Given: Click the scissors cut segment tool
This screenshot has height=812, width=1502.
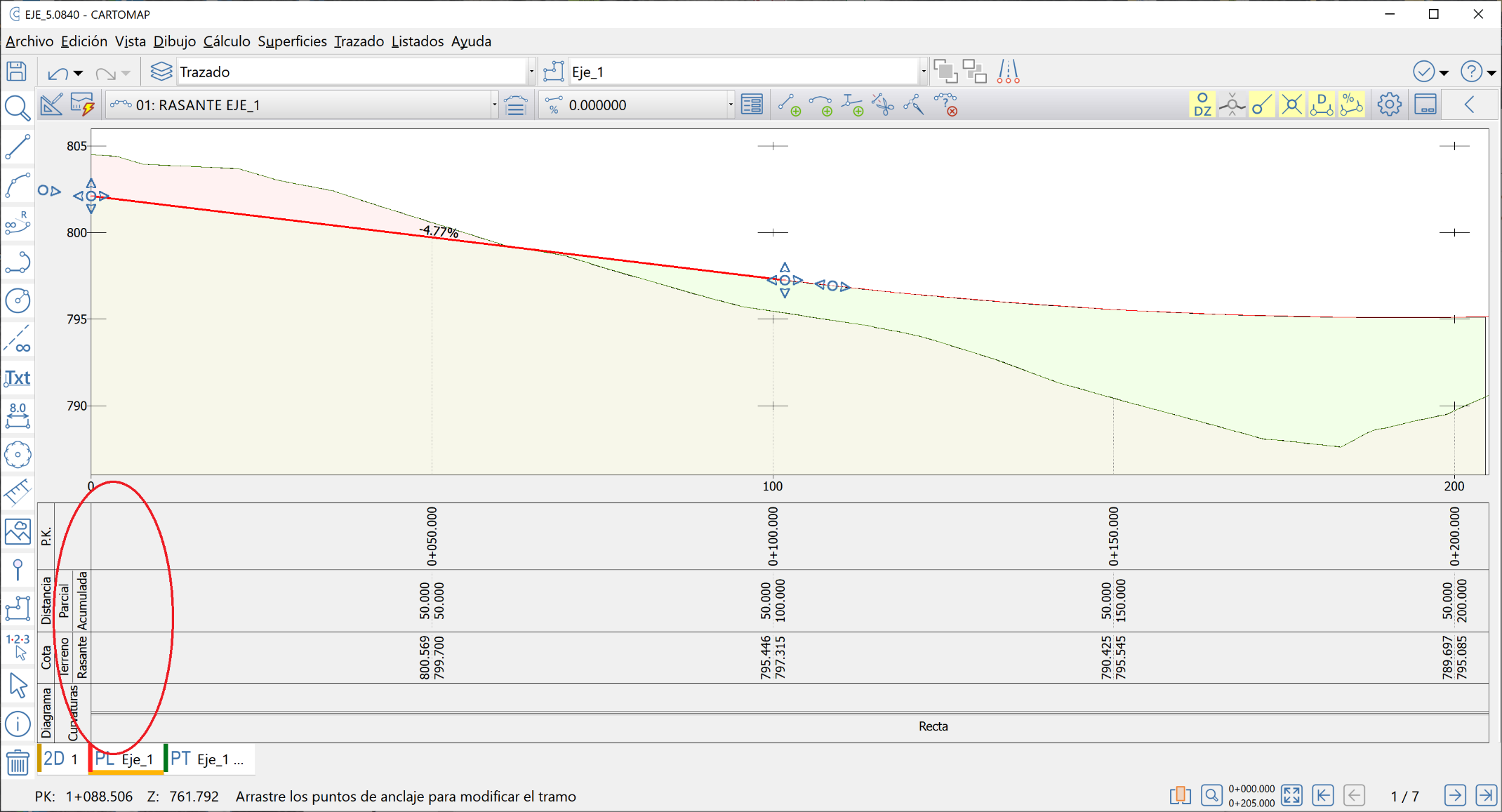Looking at the screenshot, I should click(x=882, y=104).
